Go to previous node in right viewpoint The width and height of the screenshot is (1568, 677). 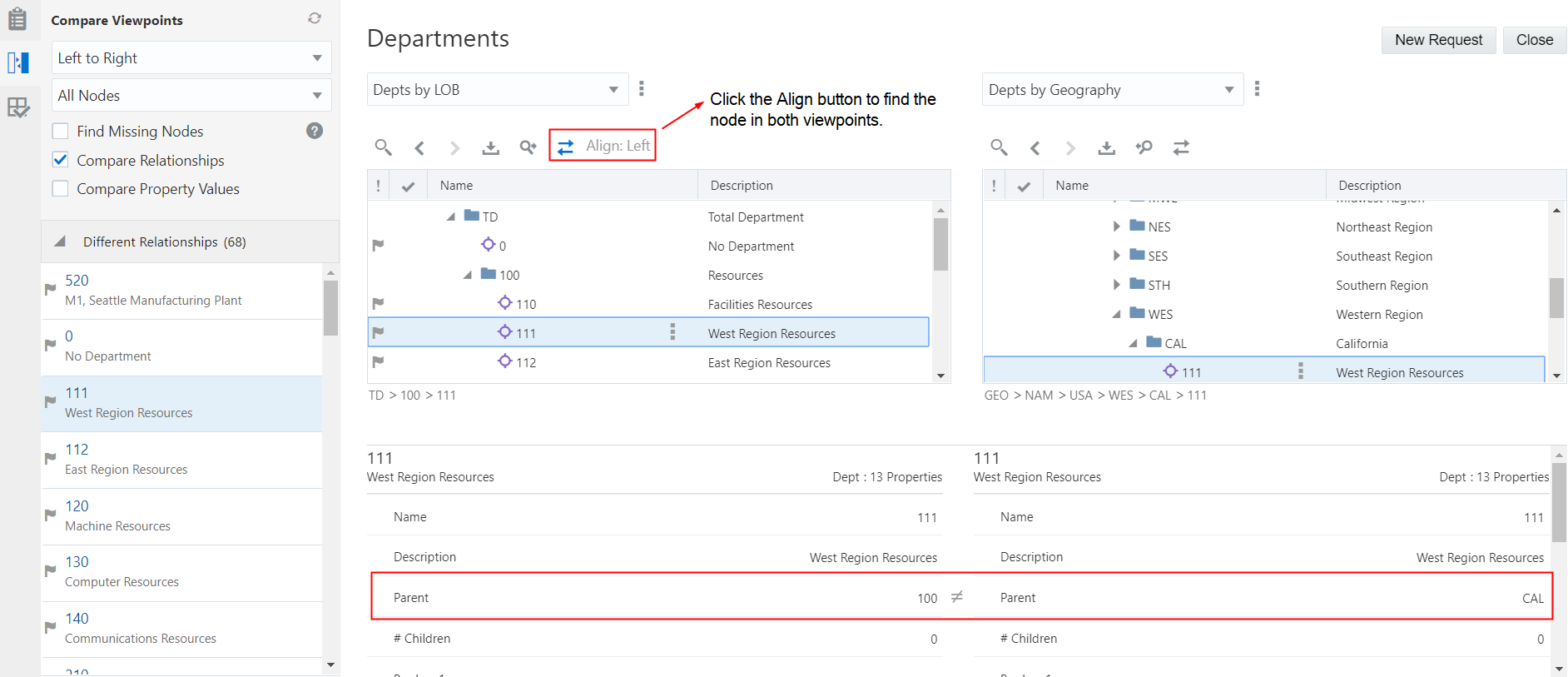tap(1035, 147)
